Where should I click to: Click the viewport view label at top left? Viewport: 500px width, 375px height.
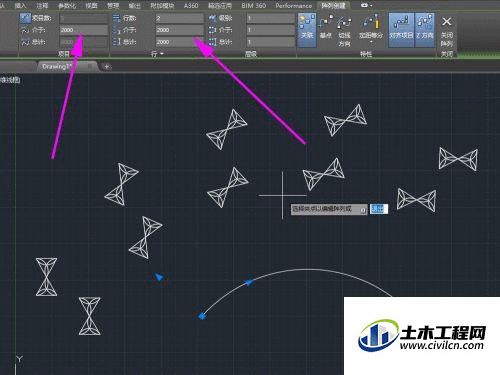(10, 80)
